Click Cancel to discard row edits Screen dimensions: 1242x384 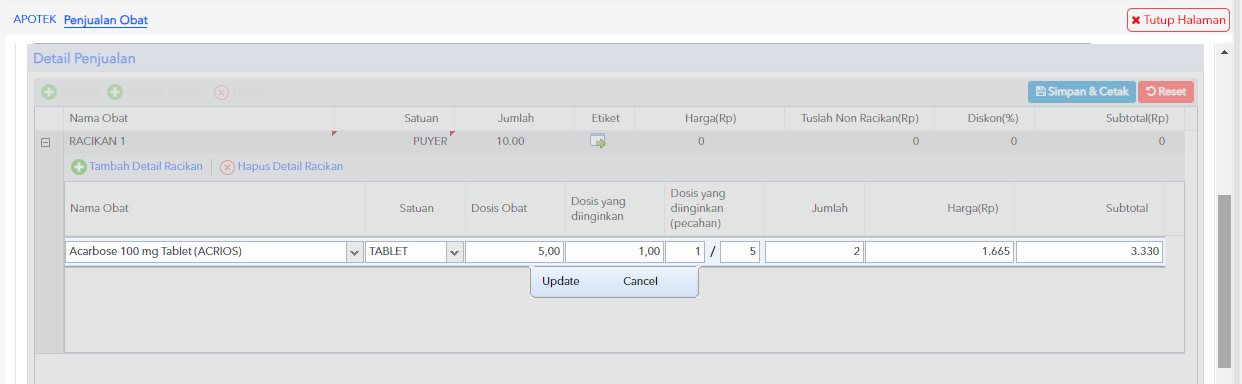[x=640, y=281]
